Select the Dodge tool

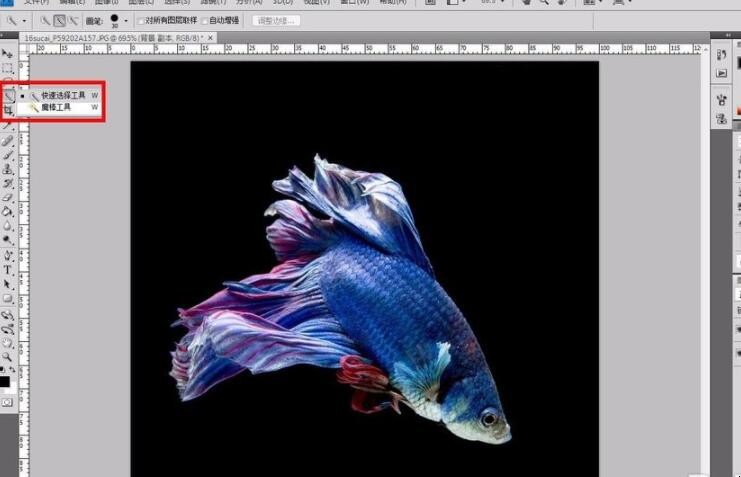tap(8, 240)
